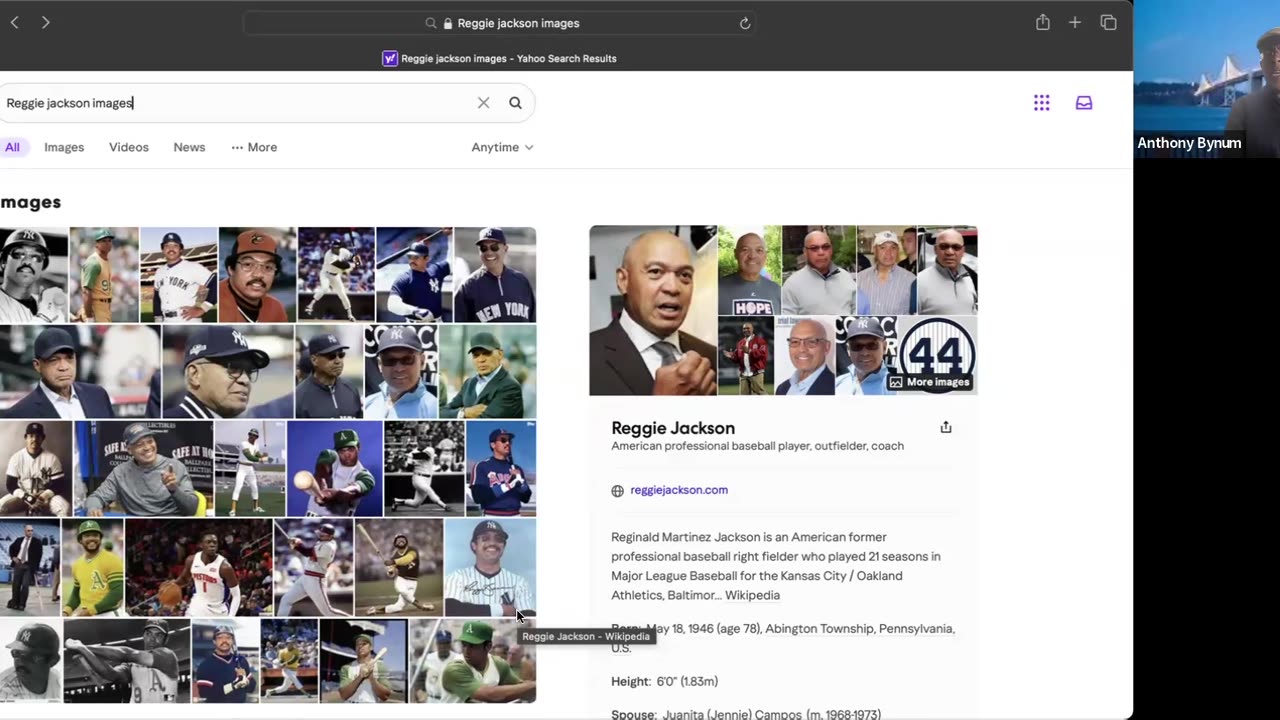Viewport: 1280px width, 720px height.
Task: Click the Safari address bar
Action: [x=499, y=23]
